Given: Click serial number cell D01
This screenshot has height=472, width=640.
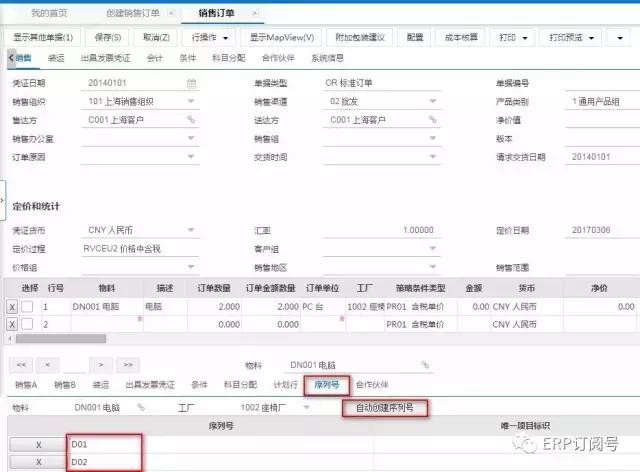Looking at the screenshot, I should pyautogui.click(x=220, y=445).
